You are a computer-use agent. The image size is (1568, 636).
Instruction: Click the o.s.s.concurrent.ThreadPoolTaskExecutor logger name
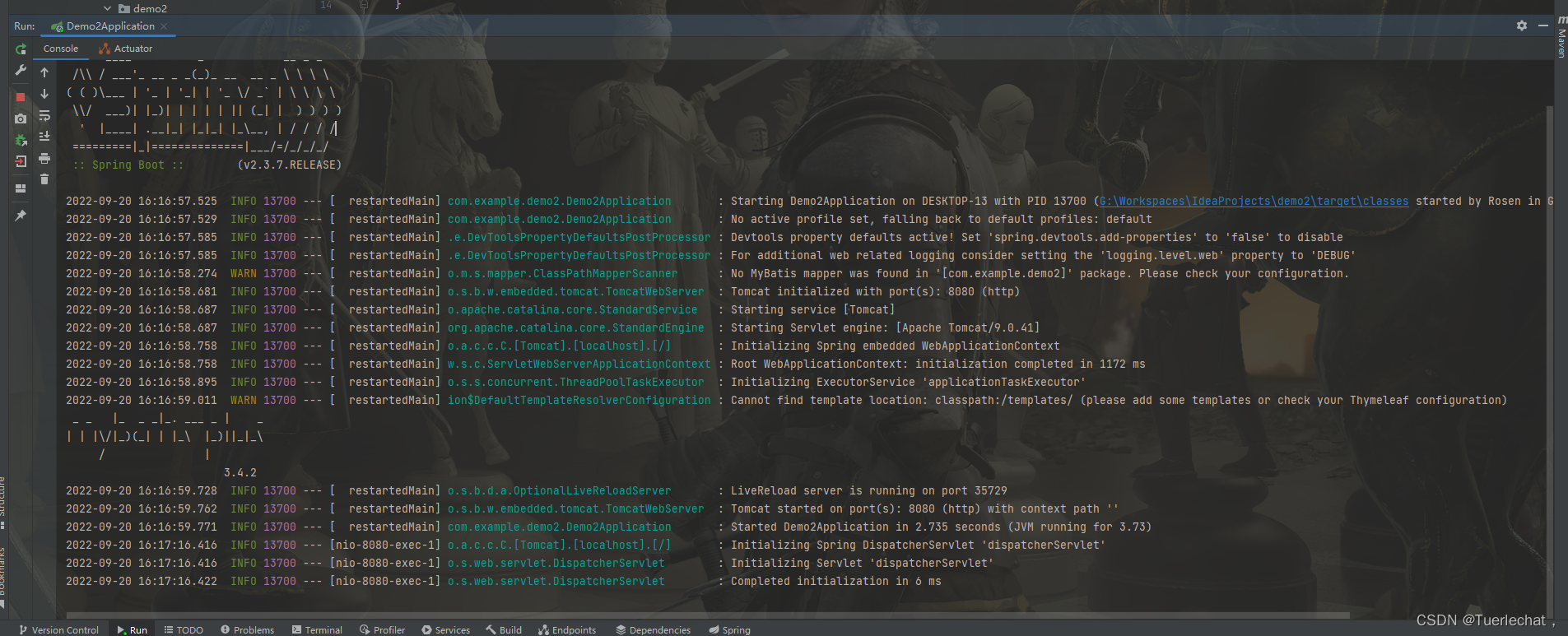[576, 382]
